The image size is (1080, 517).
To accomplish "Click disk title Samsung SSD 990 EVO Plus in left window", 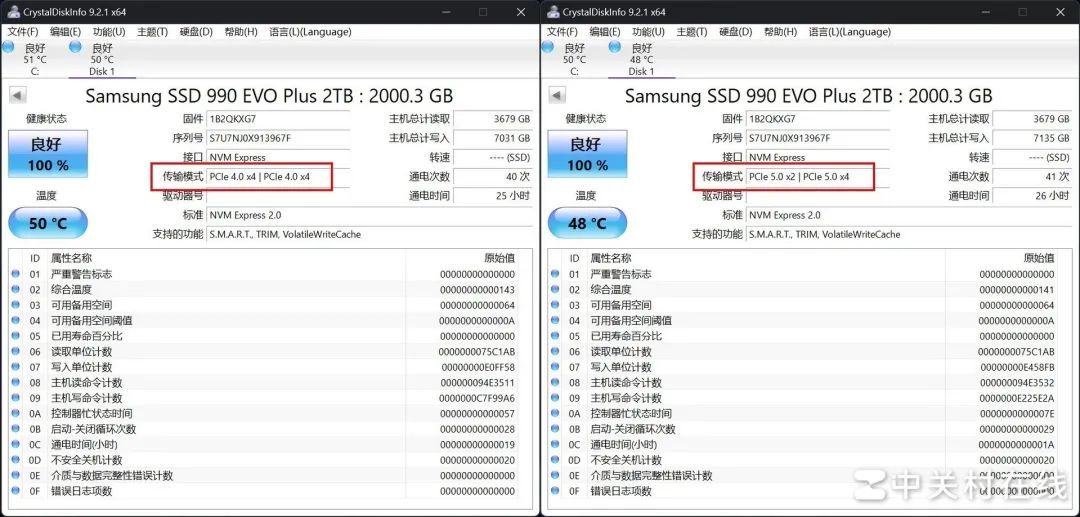I will pos(269,96).
